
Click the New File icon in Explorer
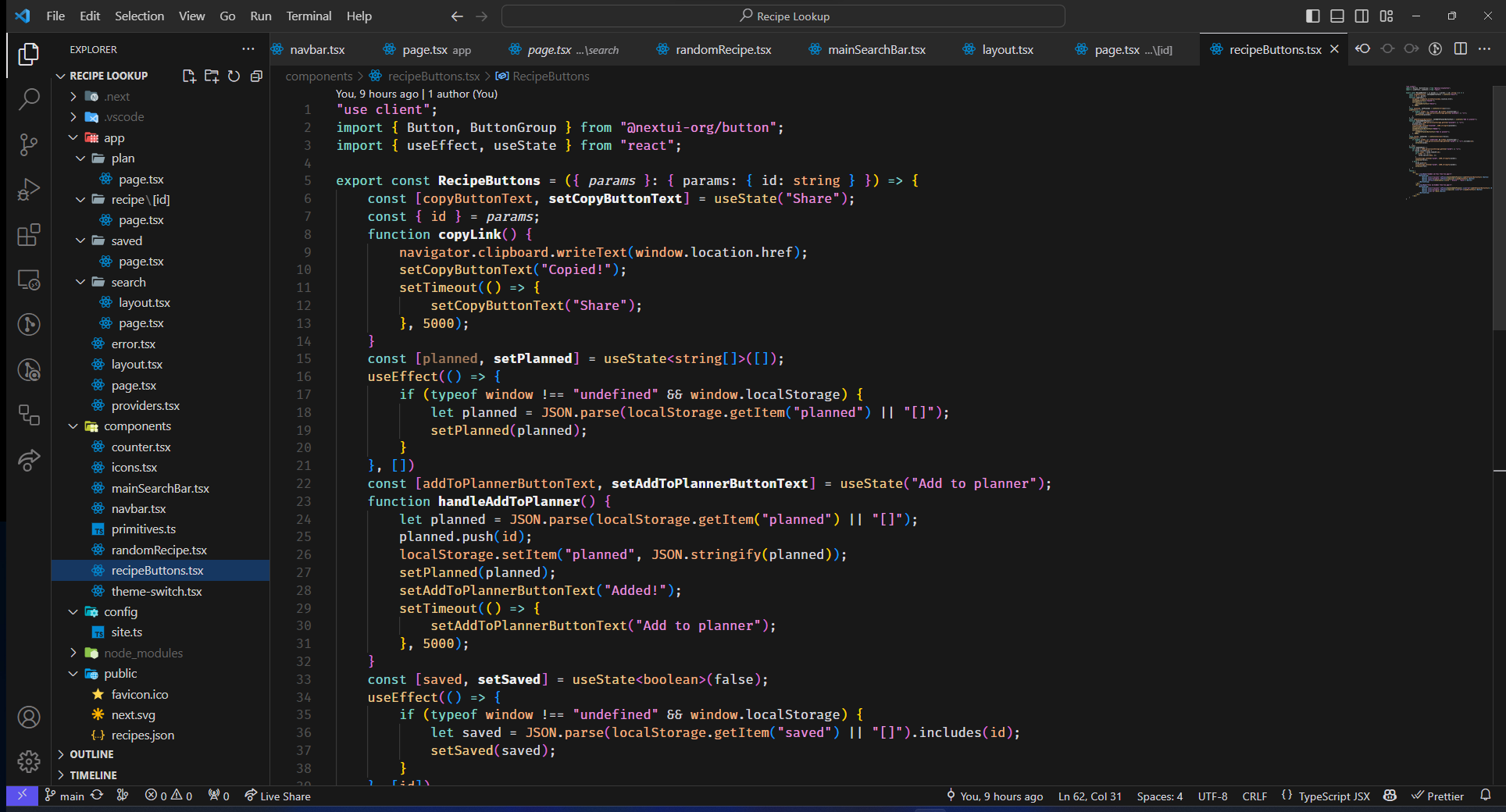(x=189, y=76)
